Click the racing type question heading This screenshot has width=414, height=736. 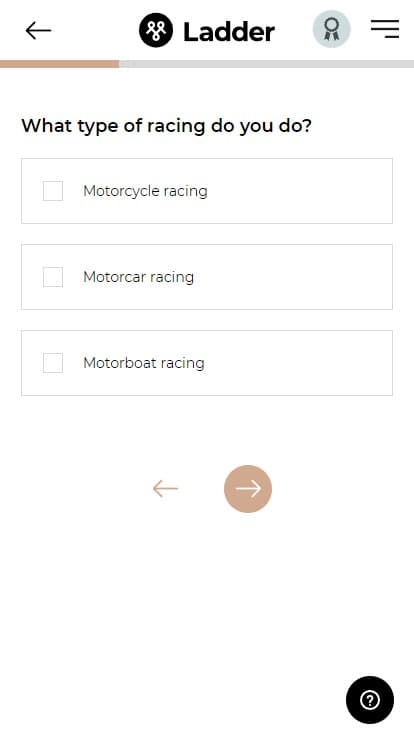[167, 126]
